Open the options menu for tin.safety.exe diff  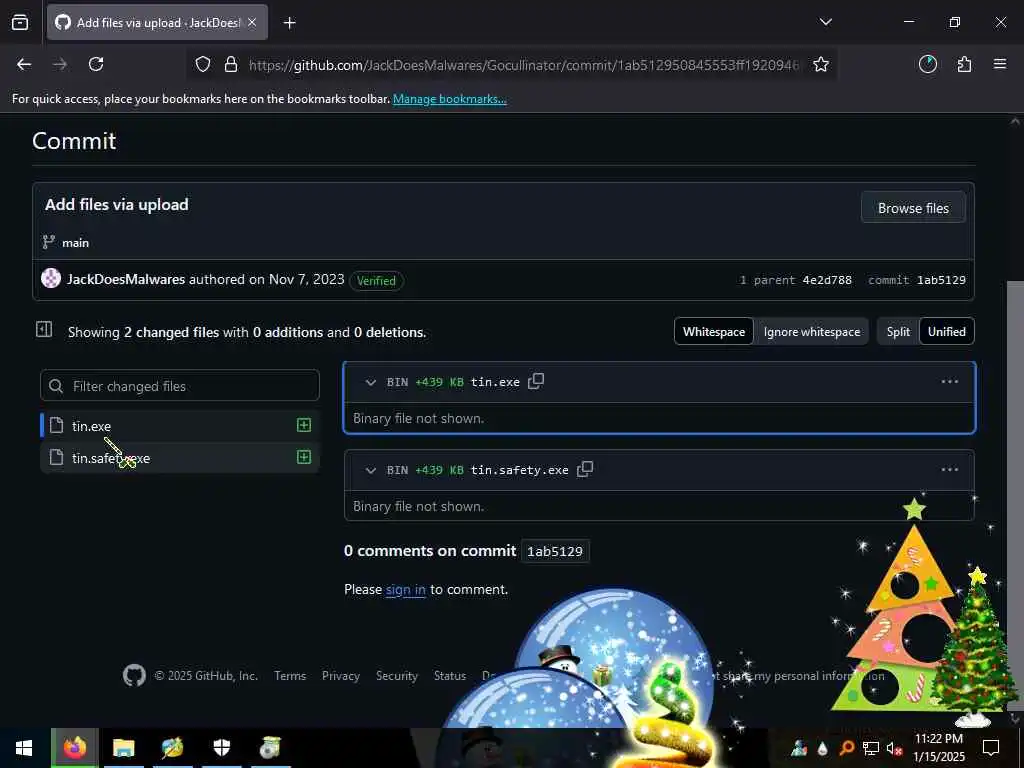click(950, 470)
